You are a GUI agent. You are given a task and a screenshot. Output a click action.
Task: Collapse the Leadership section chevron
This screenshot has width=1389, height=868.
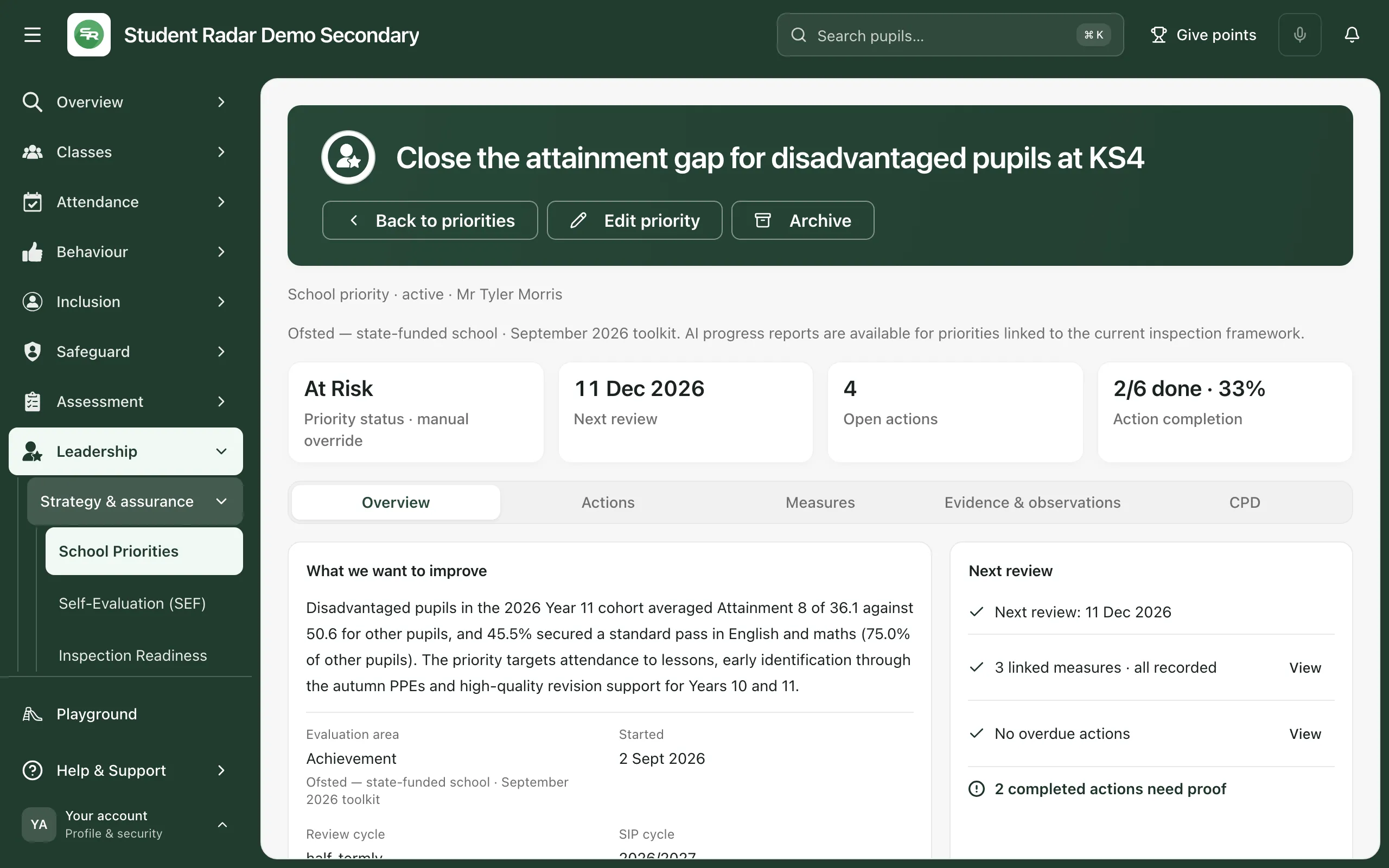tap(221, 452)
